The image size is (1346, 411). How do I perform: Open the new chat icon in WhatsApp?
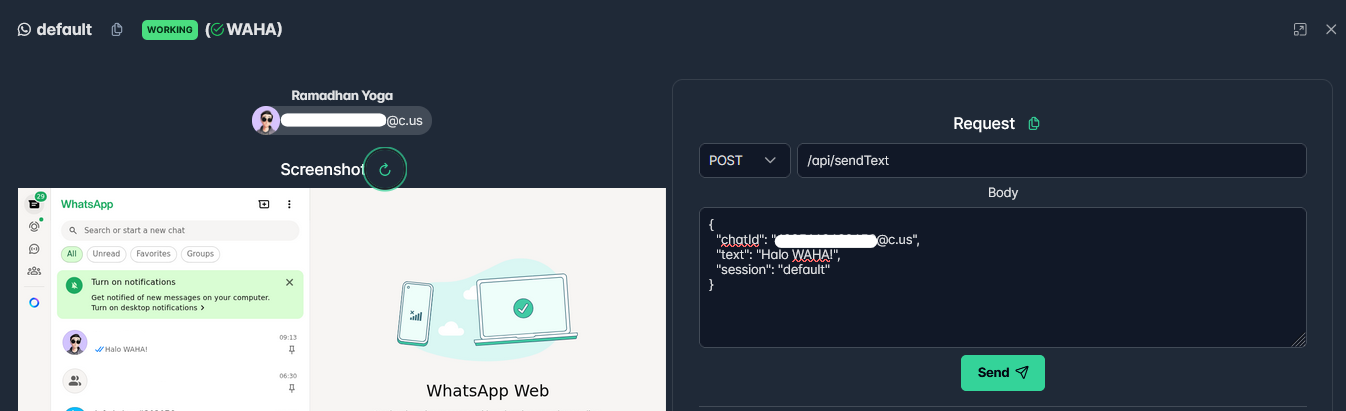[264, 204]
